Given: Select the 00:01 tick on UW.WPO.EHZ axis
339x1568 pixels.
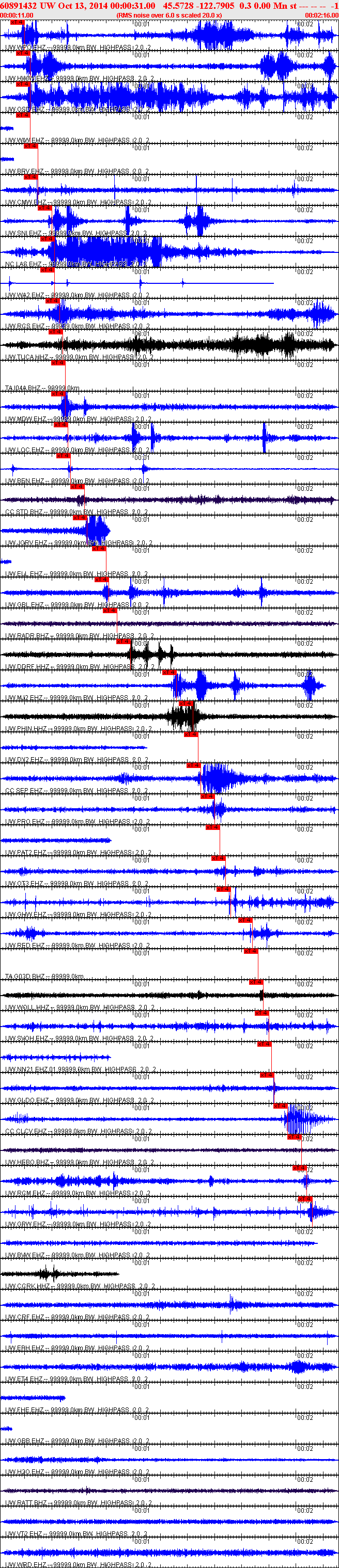Looking at the screenshot, I should pos(142,24).
